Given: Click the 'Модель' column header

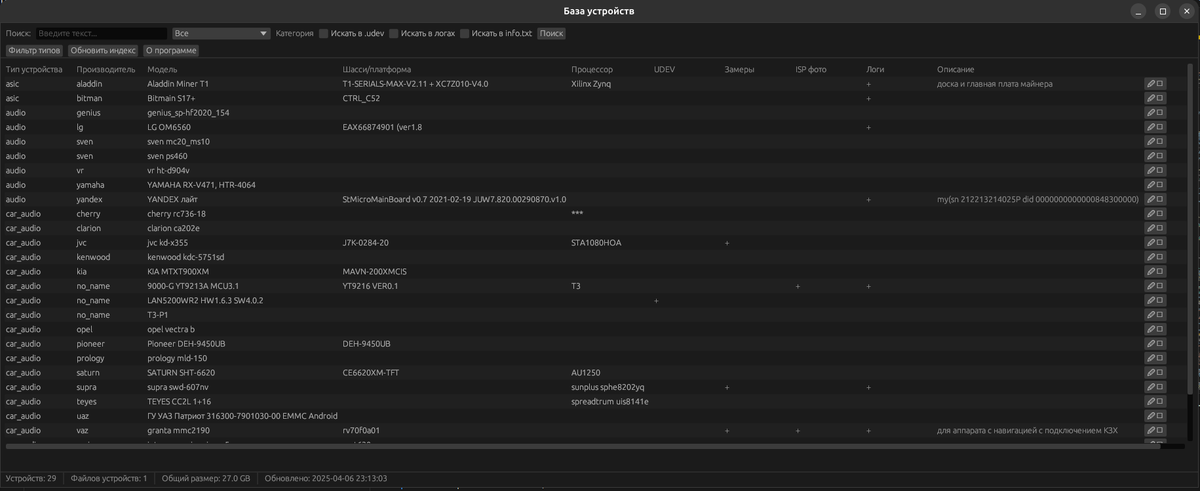Looking at the screenshot, I should click(x=162, y=70).
